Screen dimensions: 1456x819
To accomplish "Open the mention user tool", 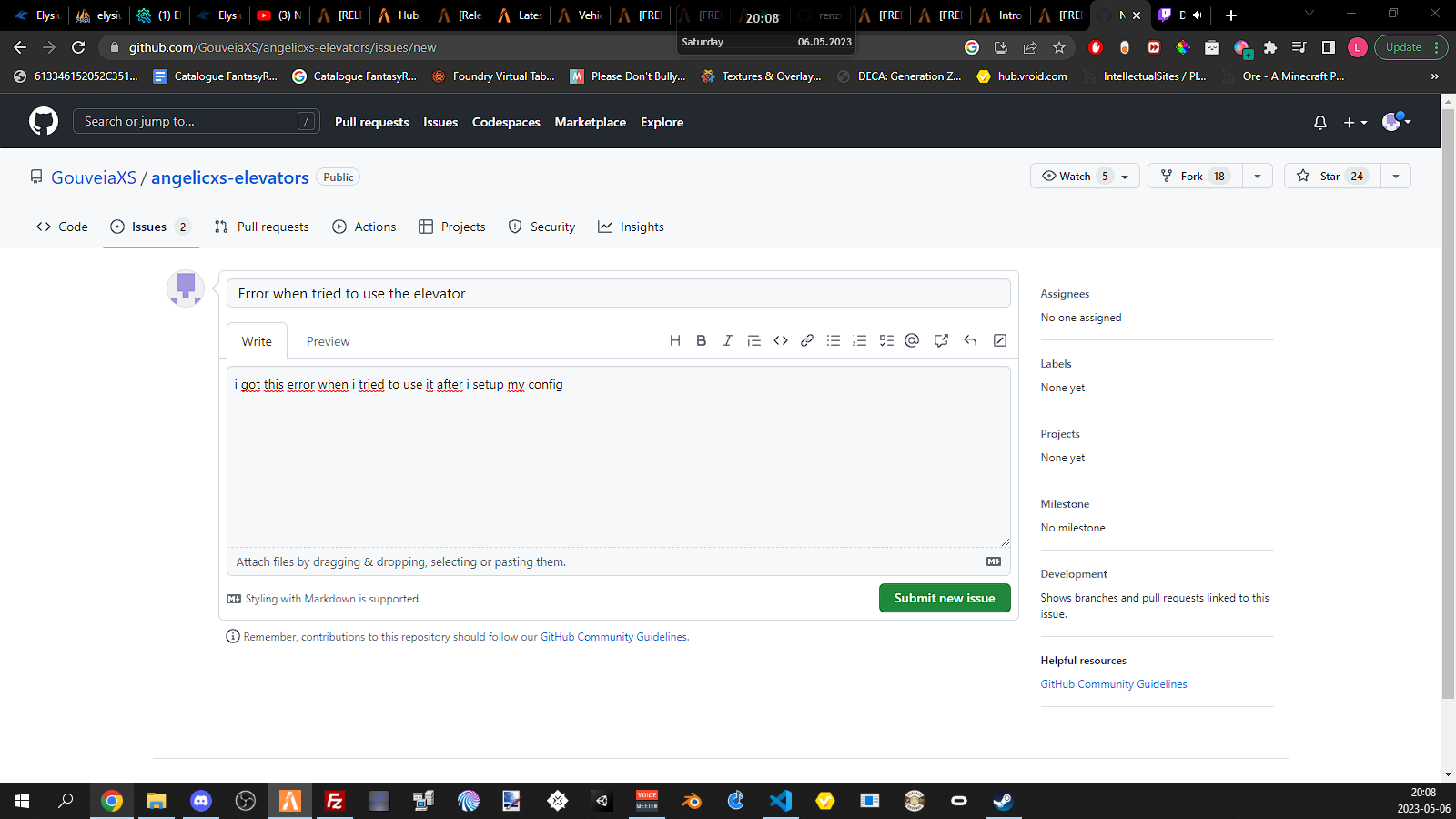I will point(912,339).
